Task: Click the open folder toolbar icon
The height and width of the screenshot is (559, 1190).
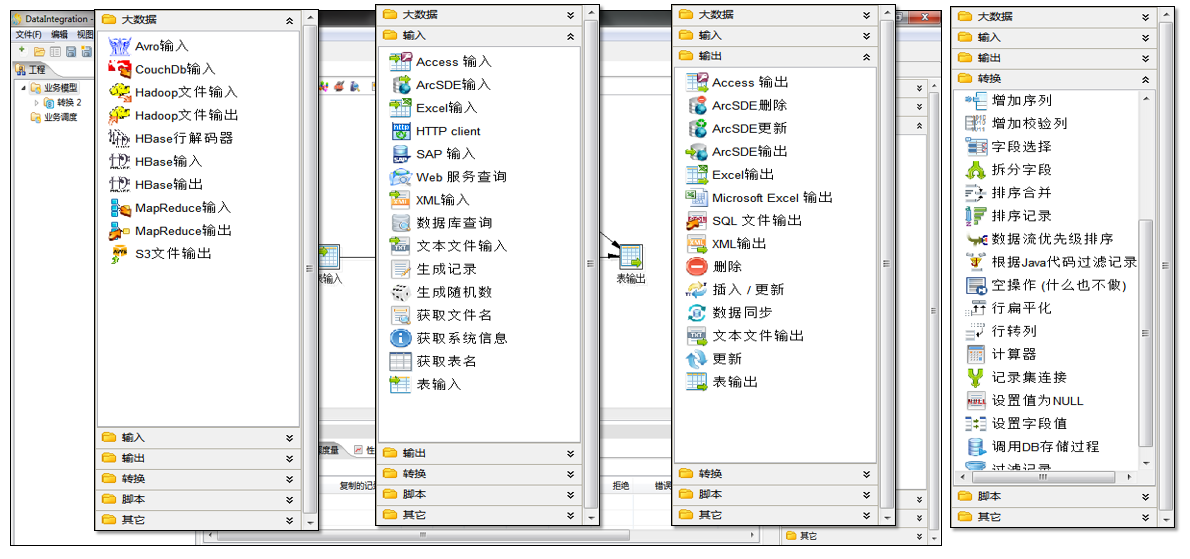Action: pos(39,51)
